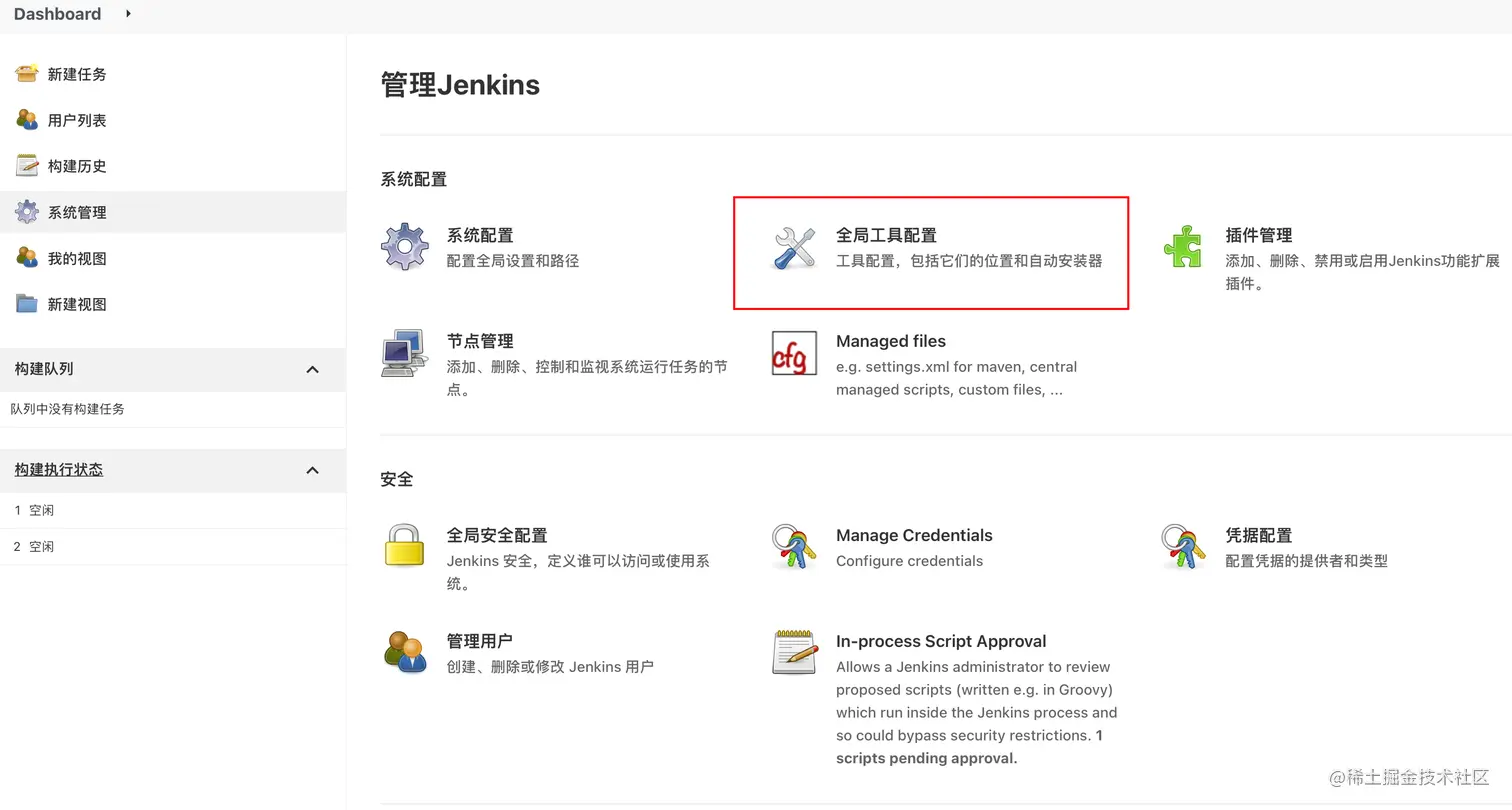The image size is (1512, 810).
Task: Click text '1 scripts pending approval.'
Action: [969, 747]
